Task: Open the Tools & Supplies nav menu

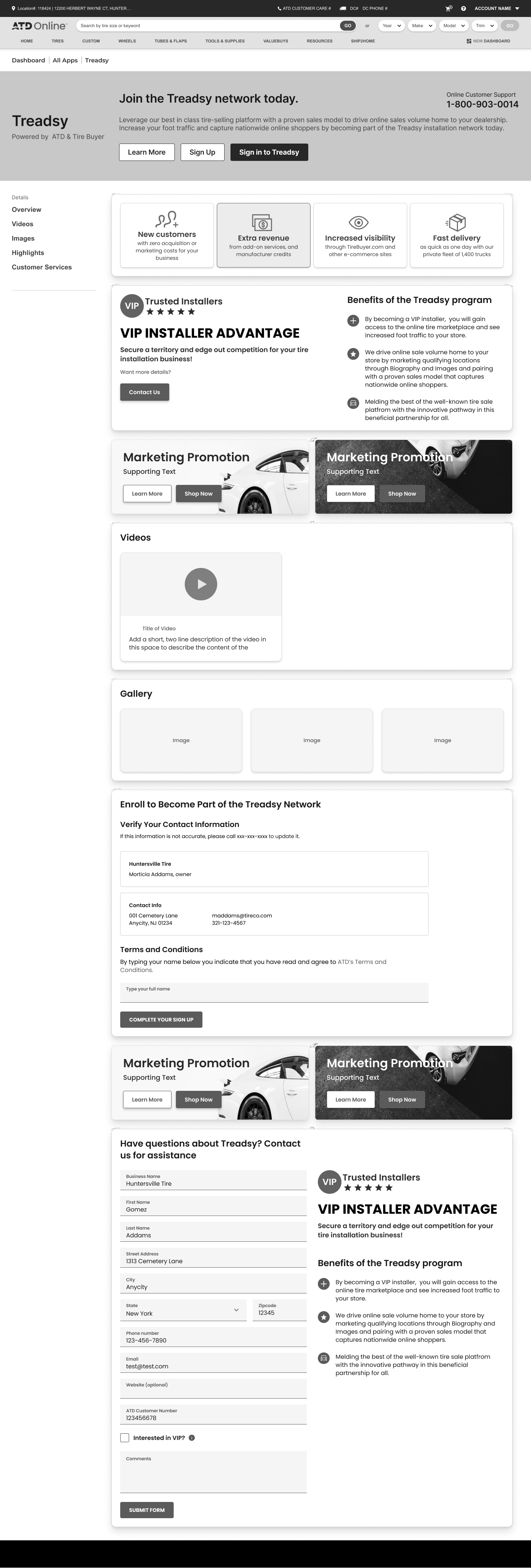Action: click(225, 41)
